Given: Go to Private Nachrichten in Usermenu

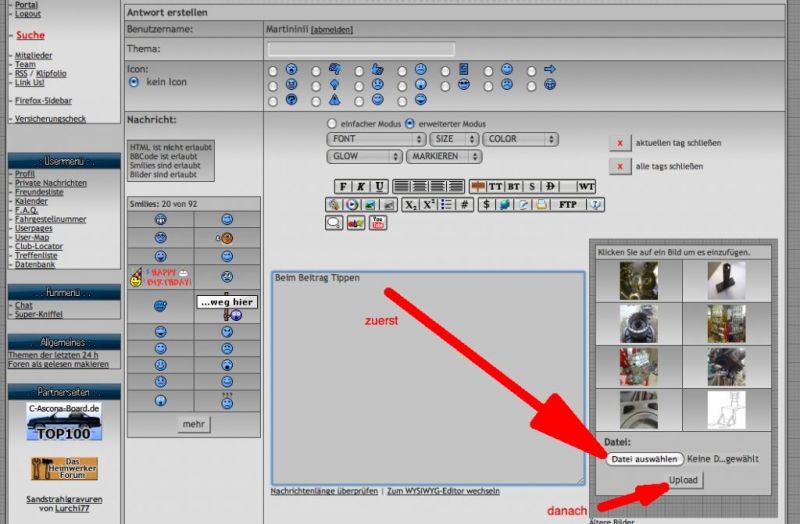Looking at the screenshot, I should [x=50, y=183].
